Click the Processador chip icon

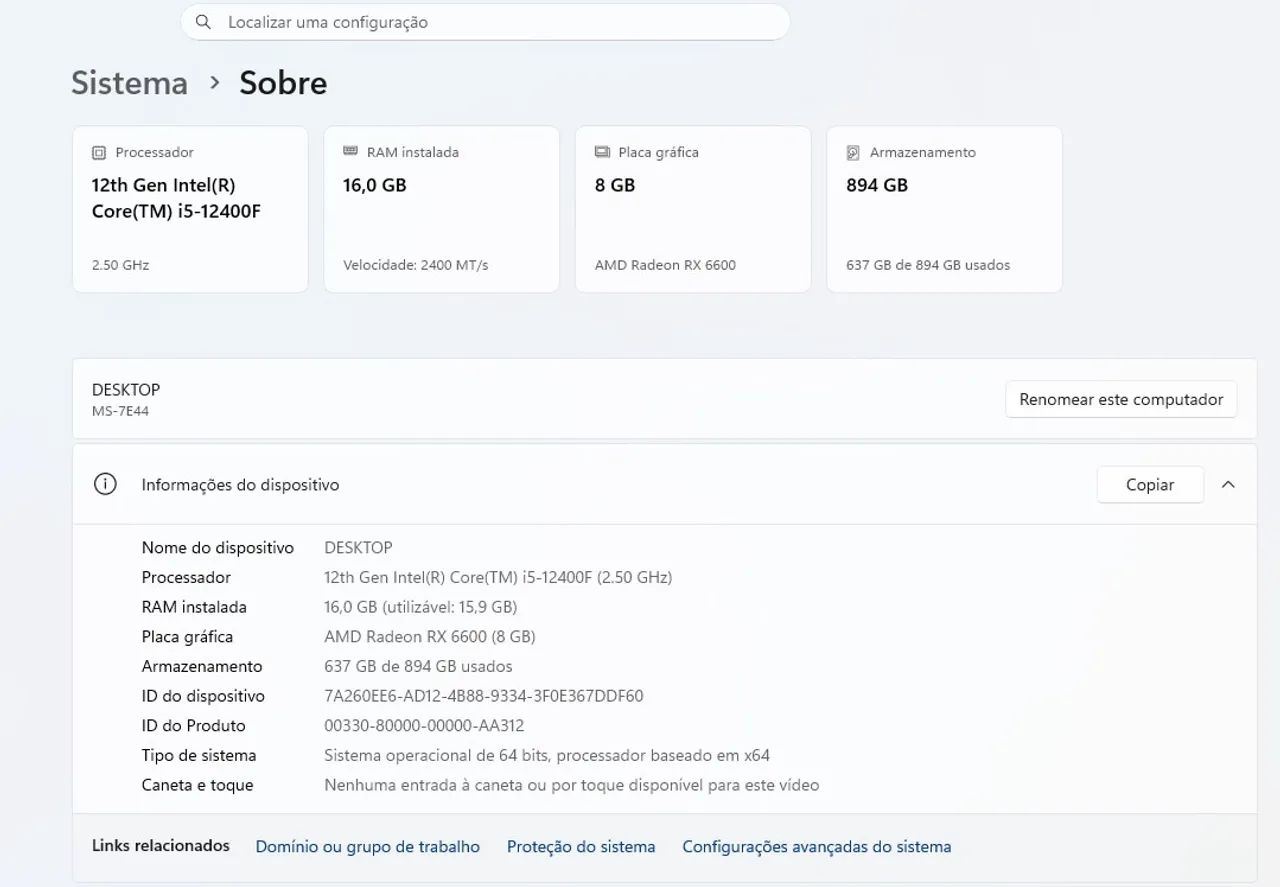(x=98, y=153)
